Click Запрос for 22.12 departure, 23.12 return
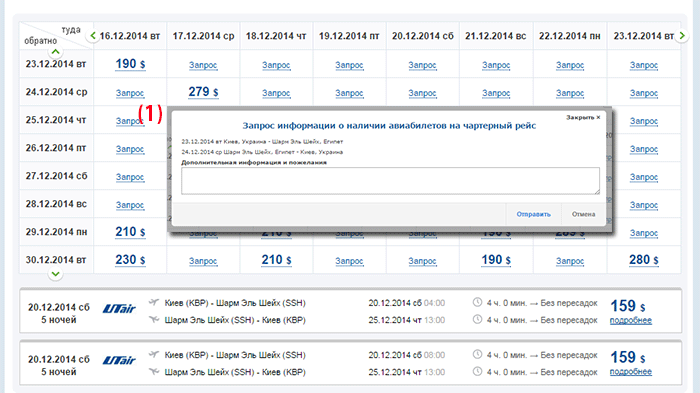The image size is (700, 393). tap(570, 65)
